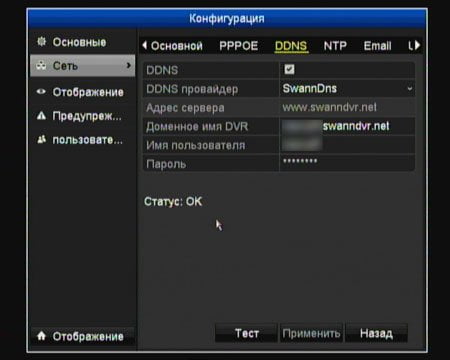Click the Конфигурация title text
This screenshot has height=360, width=450.
227,18
